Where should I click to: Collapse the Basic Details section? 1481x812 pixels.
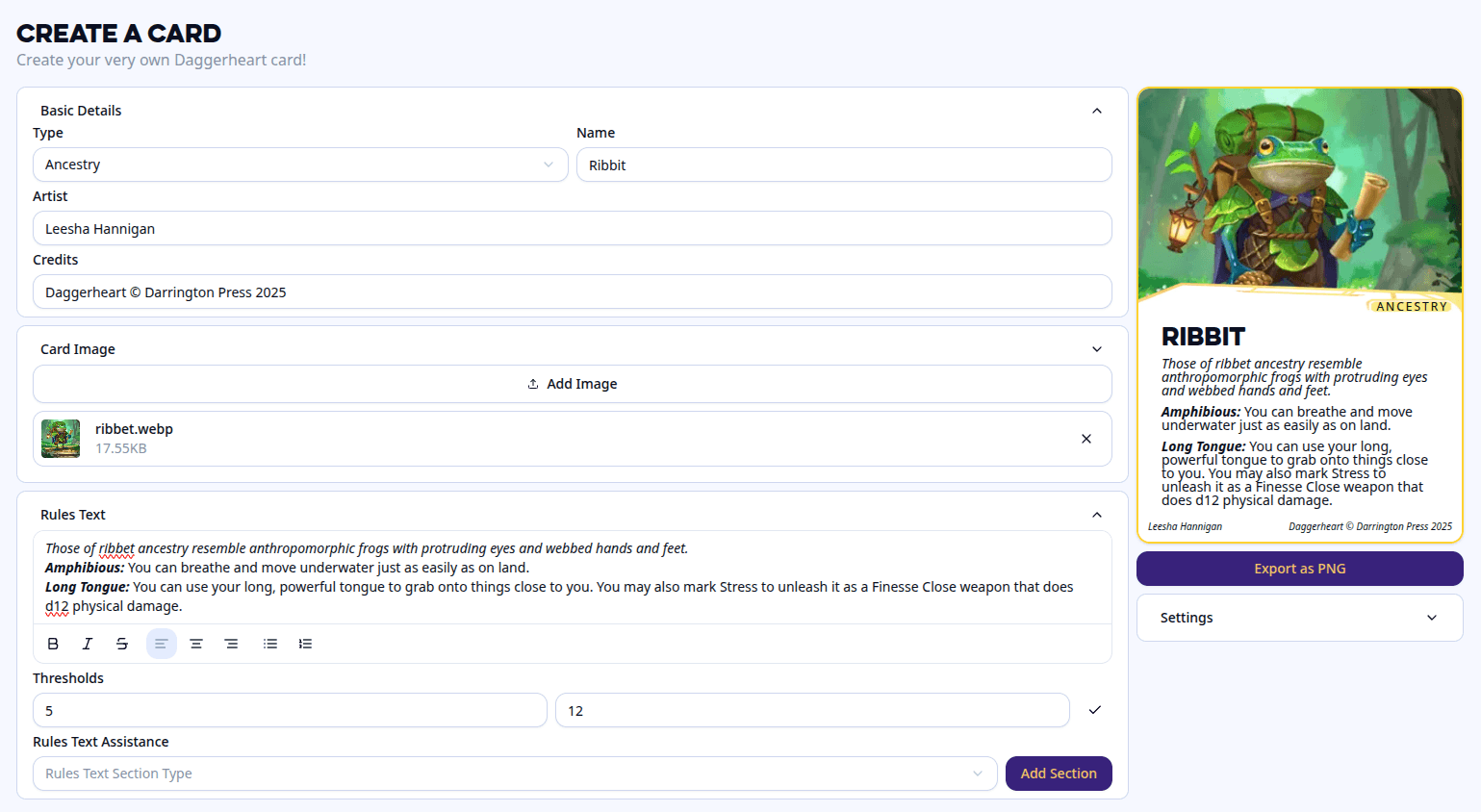pyautogui.click(x=1096, y=111)
